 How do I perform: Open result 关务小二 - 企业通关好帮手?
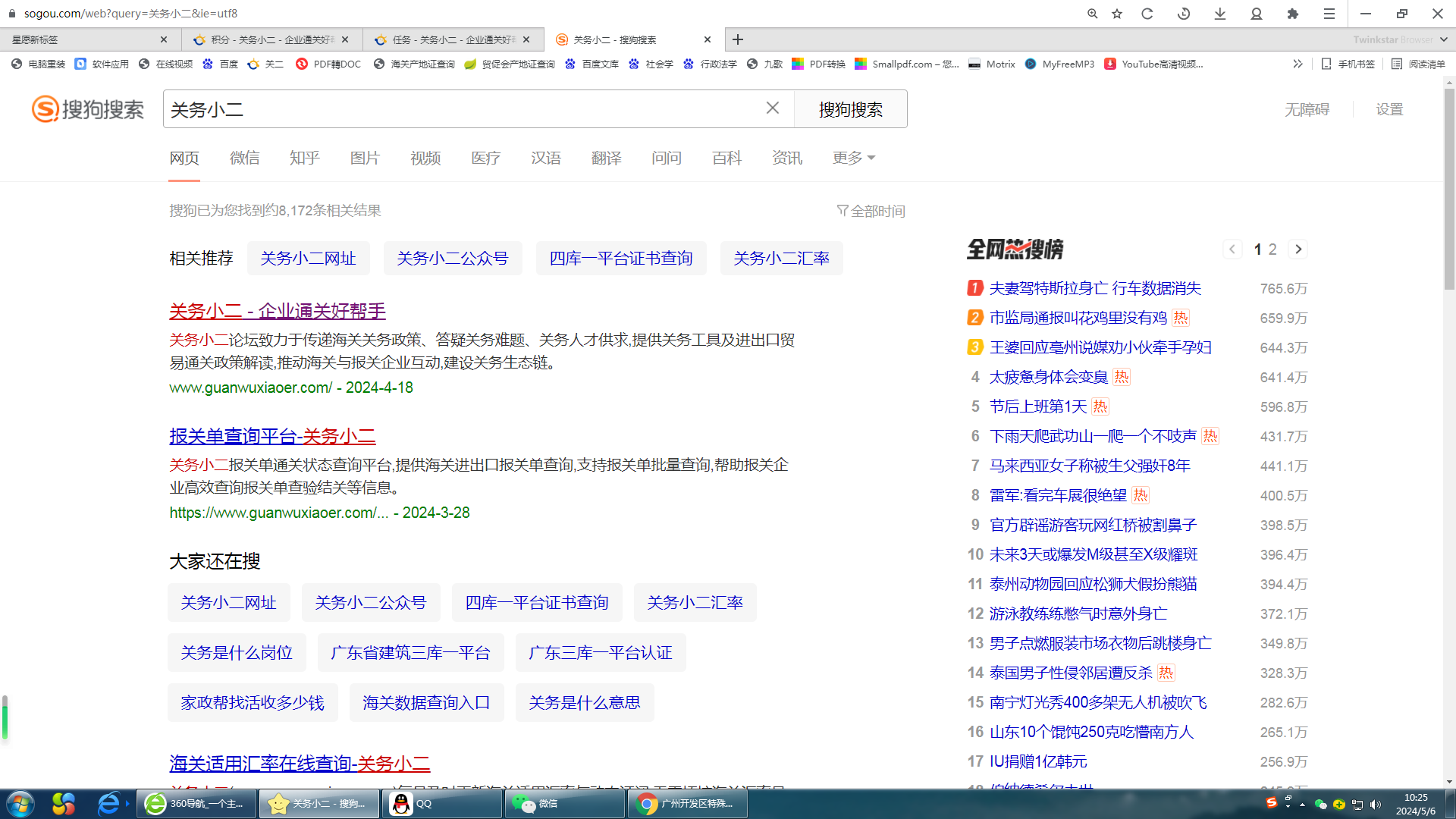(278, 311)
